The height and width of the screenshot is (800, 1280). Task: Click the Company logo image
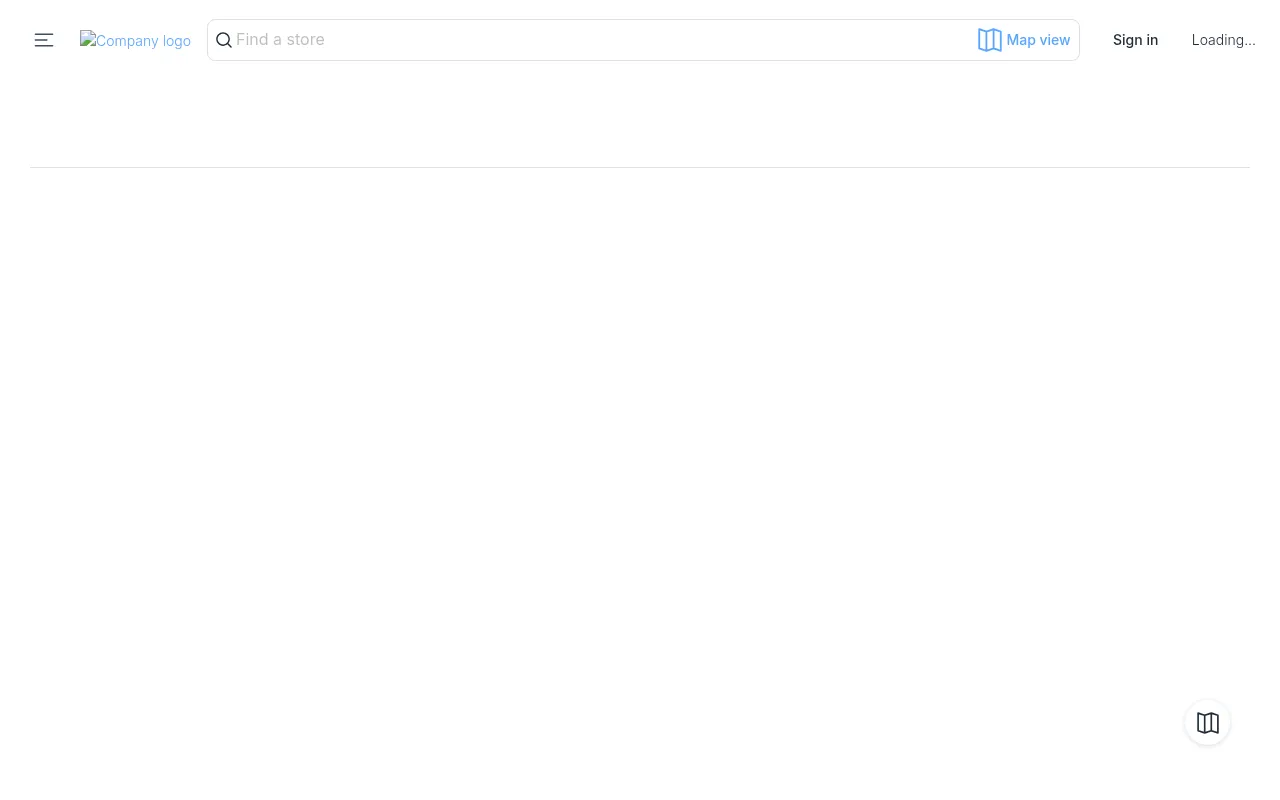[135, 41]
